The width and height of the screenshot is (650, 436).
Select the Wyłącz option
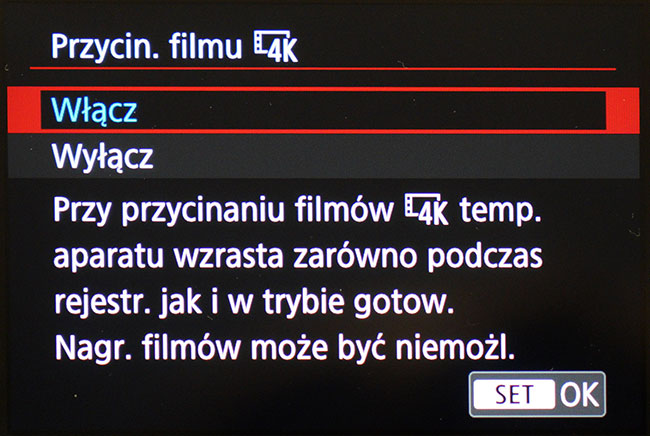323,156
